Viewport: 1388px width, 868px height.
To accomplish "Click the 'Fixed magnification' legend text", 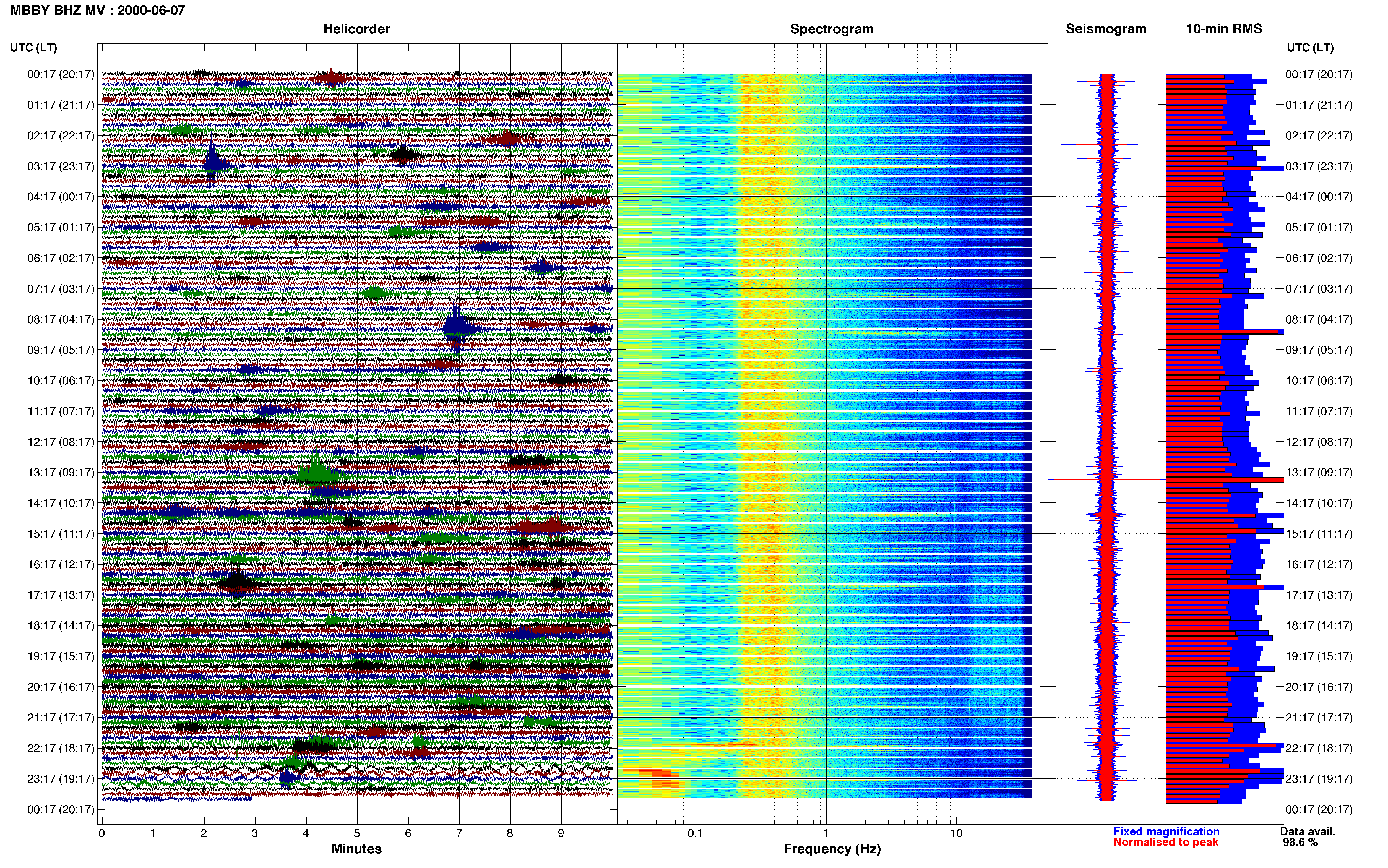I will [x=1166, y=832].
